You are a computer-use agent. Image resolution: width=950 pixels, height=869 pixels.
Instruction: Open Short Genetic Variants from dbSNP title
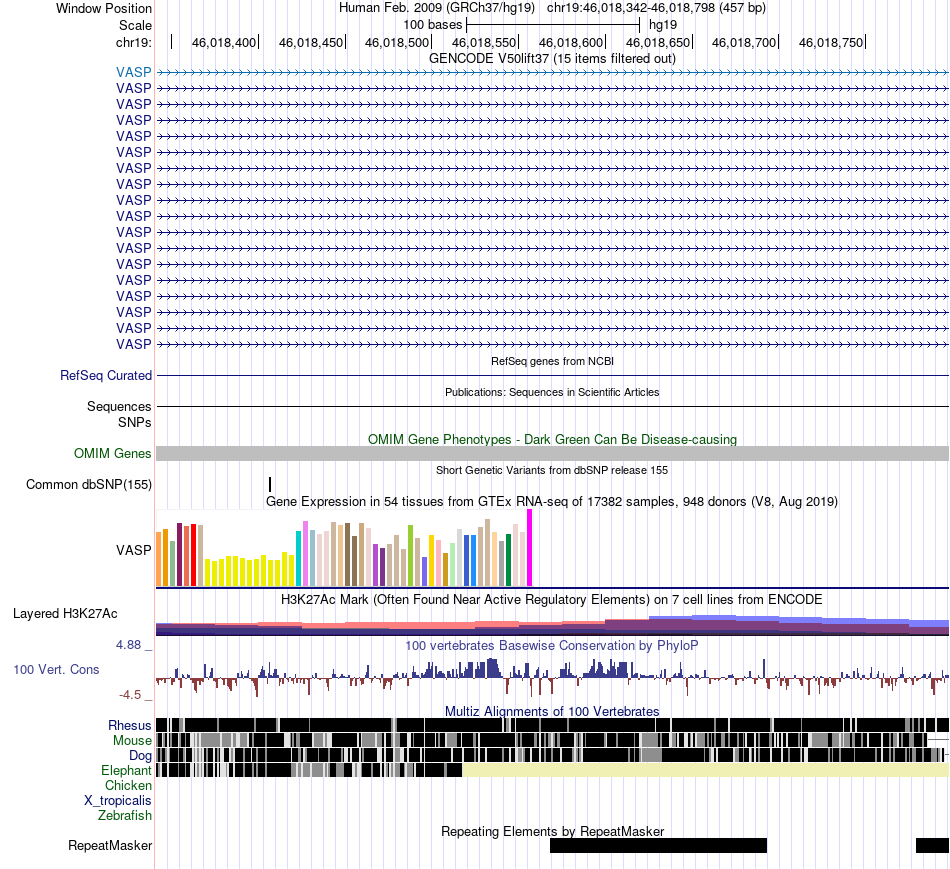[552, 470]
